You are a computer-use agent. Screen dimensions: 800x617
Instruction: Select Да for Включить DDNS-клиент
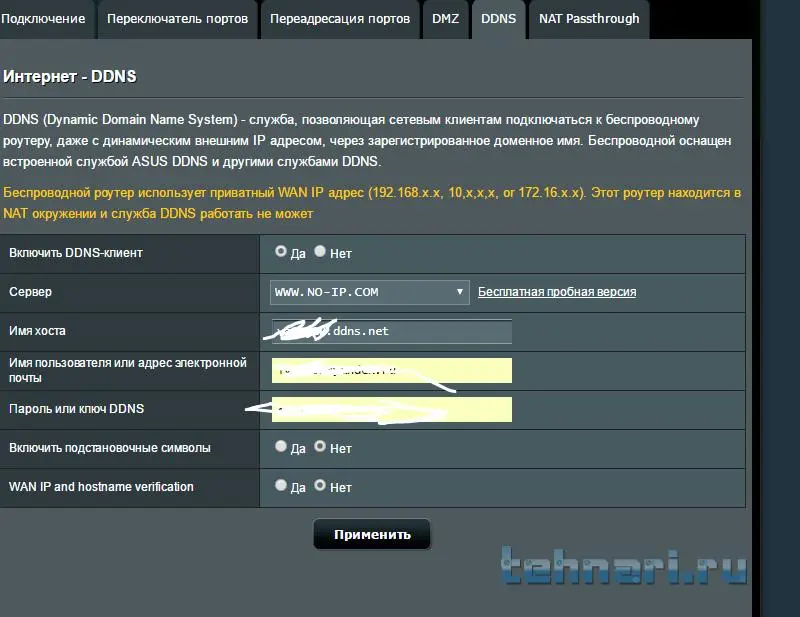pyautogui.click(x=281, y=251)
